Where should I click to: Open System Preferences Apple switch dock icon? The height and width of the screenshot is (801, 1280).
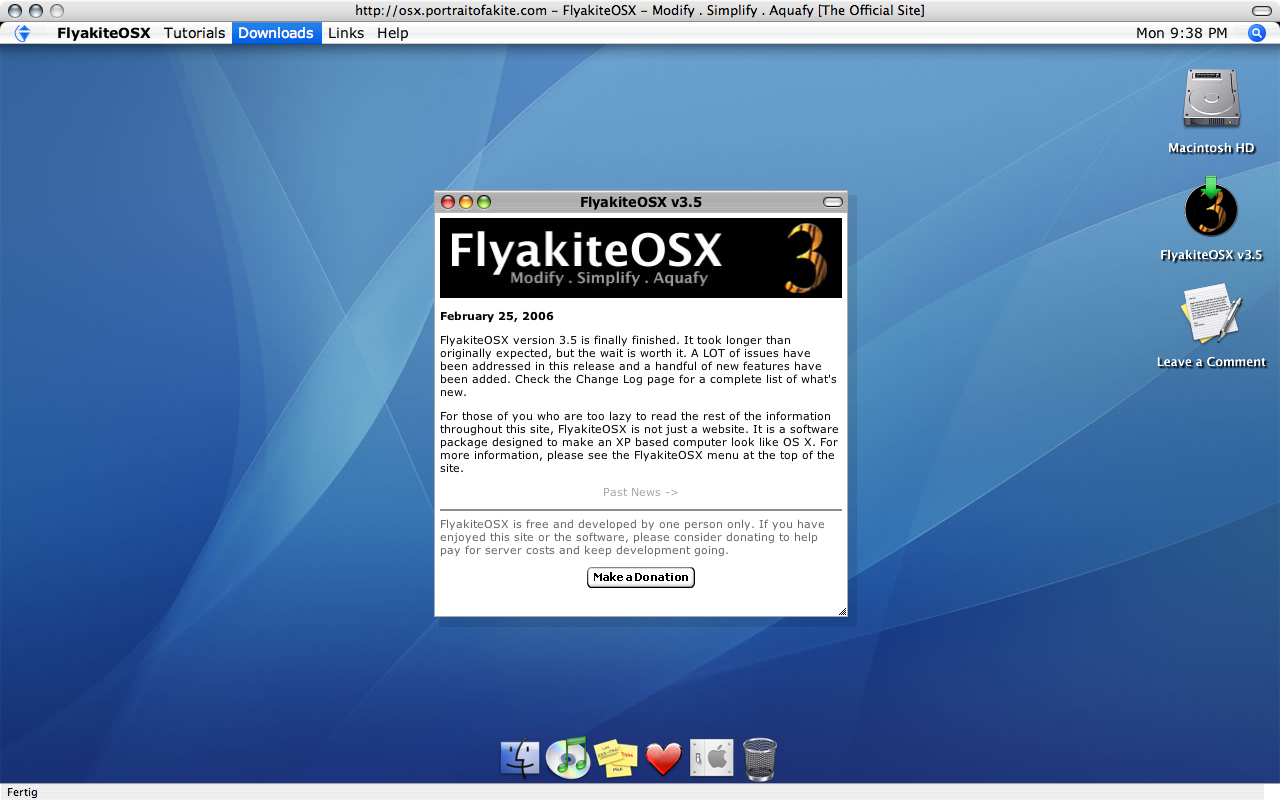tap(712, 759)
